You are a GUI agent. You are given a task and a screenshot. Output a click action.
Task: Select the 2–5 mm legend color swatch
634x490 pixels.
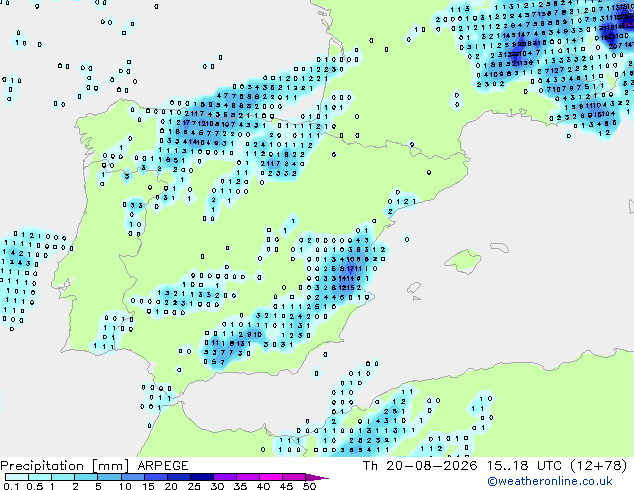[86, 477]
